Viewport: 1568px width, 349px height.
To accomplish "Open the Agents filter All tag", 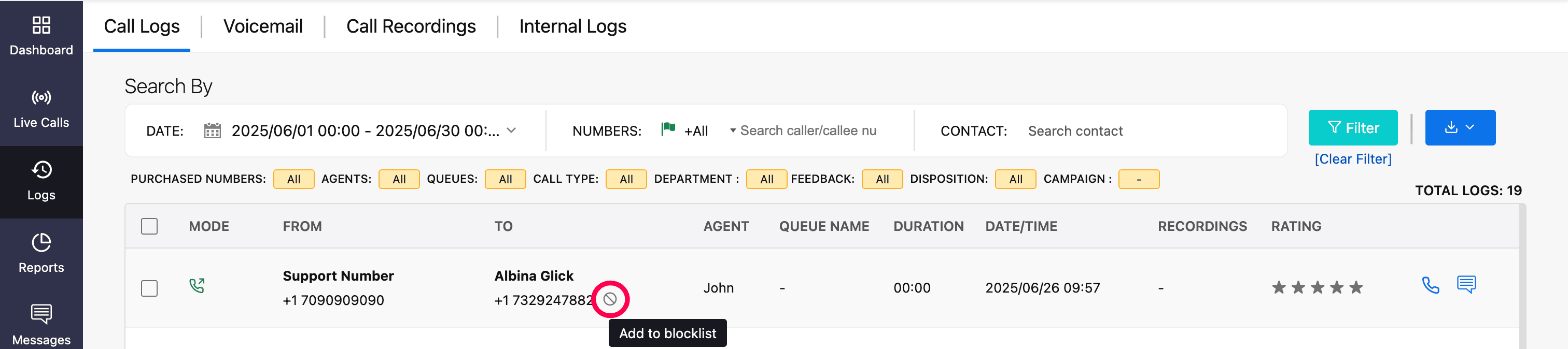I will (399, 179).
